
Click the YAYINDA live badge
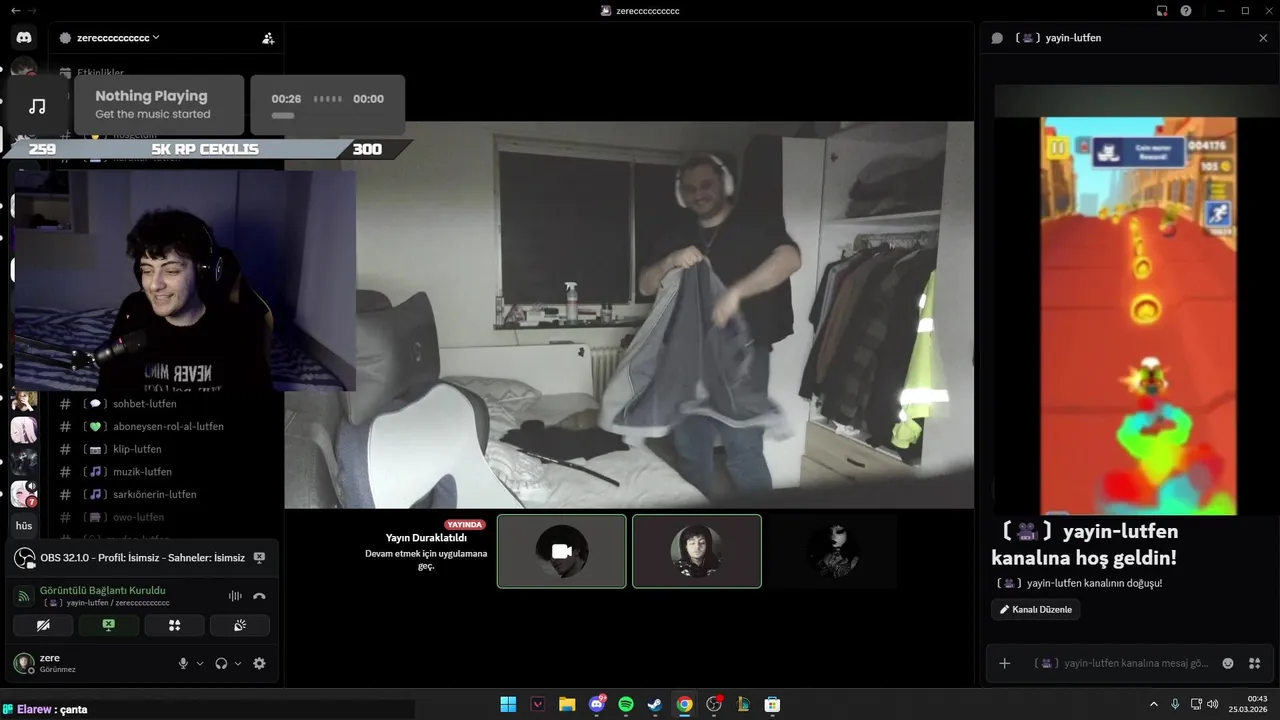point(465,524)
